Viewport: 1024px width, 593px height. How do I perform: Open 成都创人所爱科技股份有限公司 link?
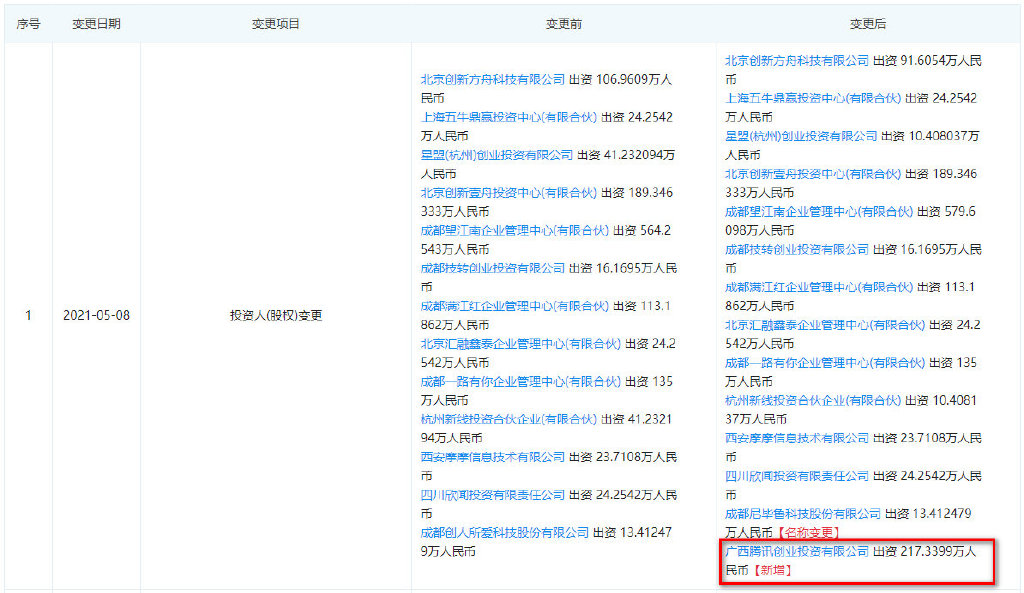click(x=505, y=533)
